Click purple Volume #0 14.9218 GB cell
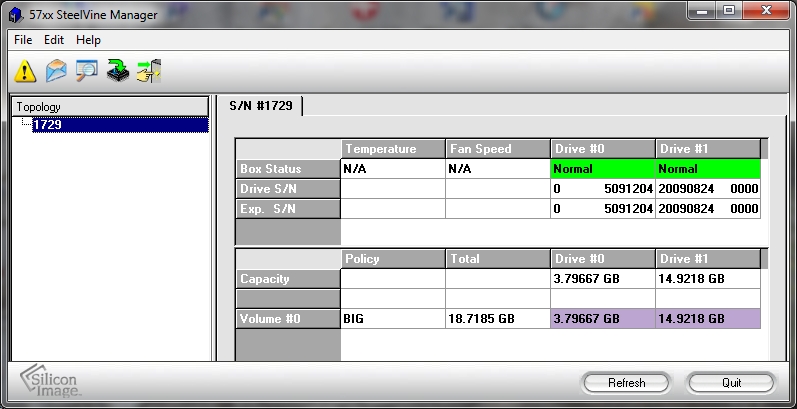797x409 pixels. click(708, 319)
